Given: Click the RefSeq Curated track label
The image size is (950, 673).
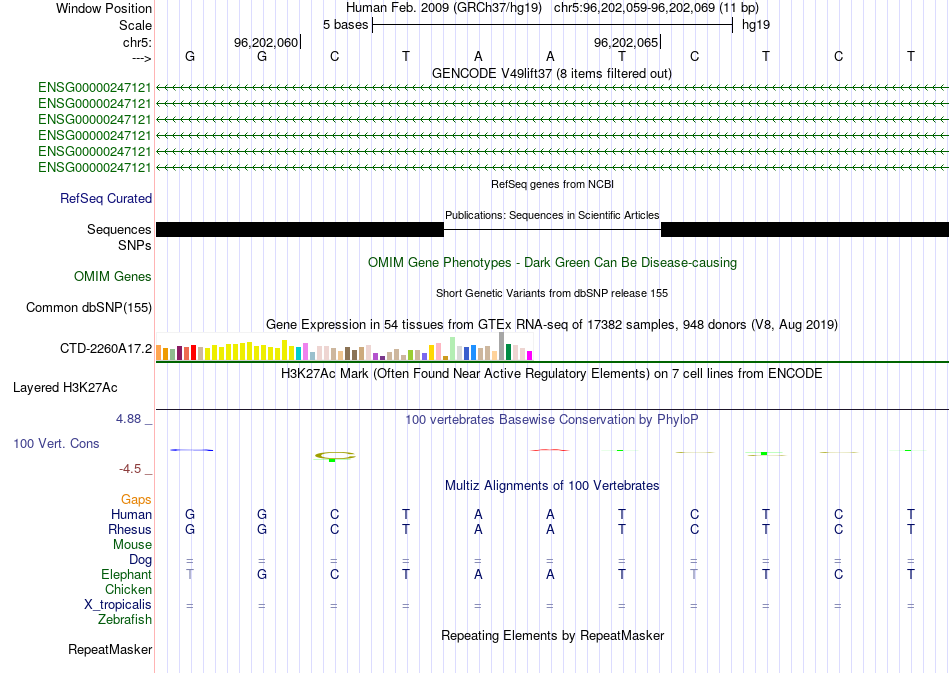Looking at the screenshot, I should tap(106, 199).
